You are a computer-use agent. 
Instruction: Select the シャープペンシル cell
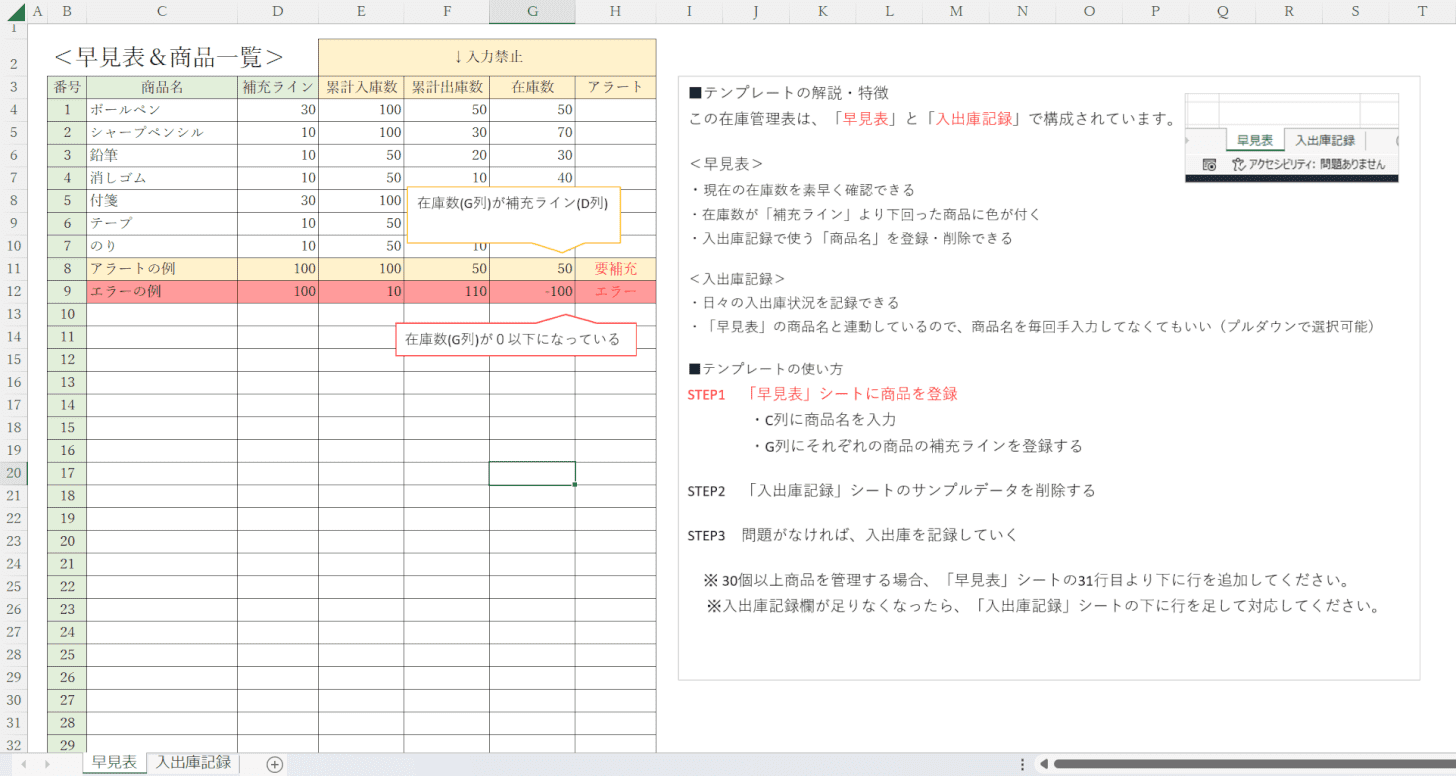[x=162, y=132]
